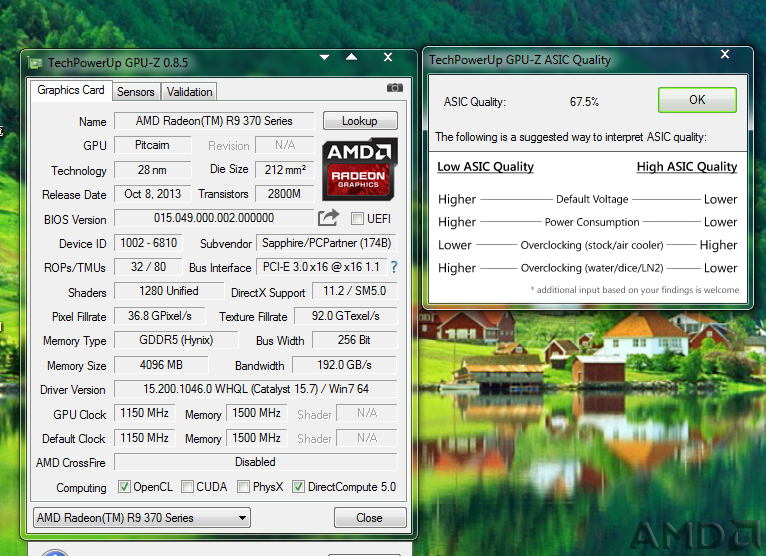766x556 pixels.
Task: Click the Subvendor value Sapphire/PCPartner
Action: click(x=326, y=243)
